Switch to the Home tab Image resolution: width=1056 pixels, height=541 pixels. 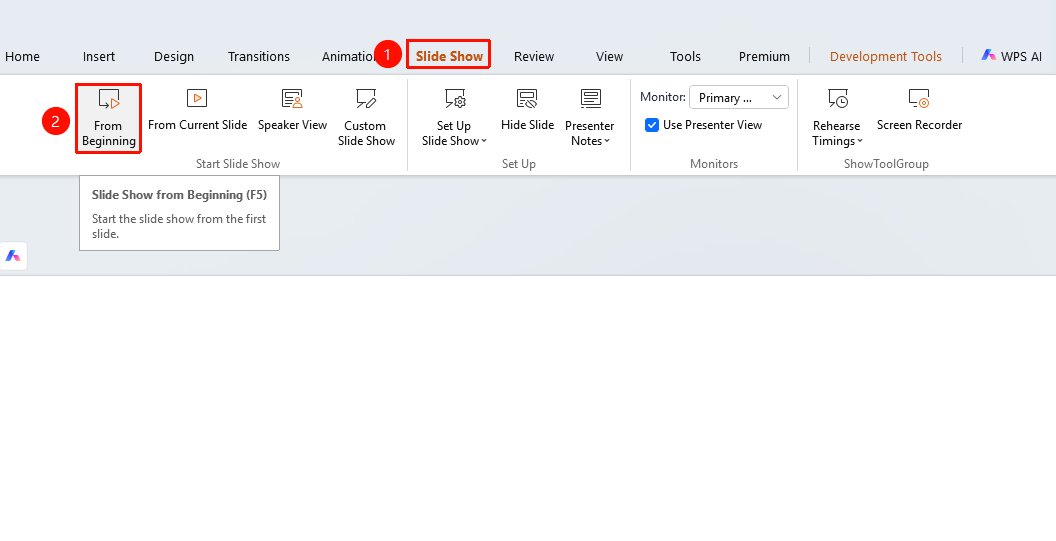(x=22, y=57)
